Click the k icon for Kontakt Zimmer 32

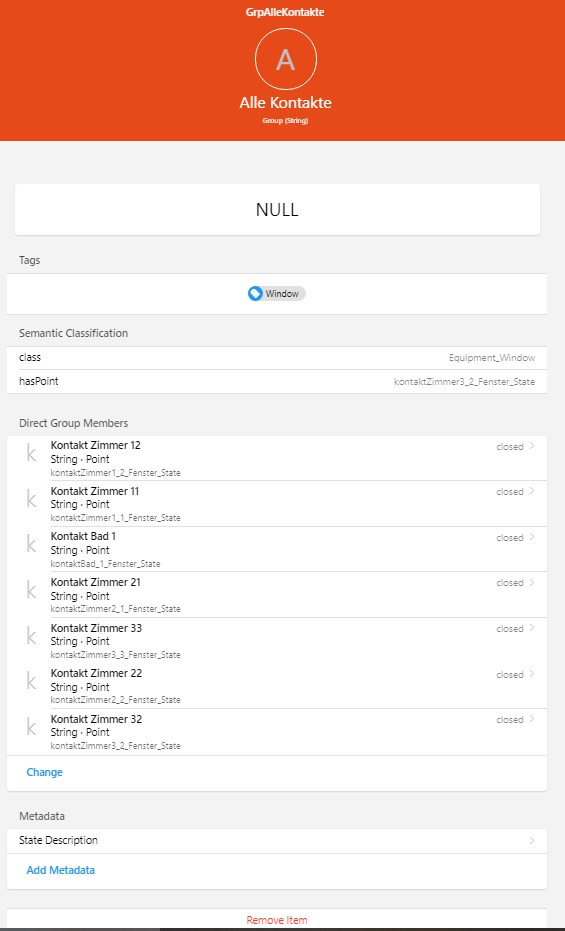click(x=31, y=727)
